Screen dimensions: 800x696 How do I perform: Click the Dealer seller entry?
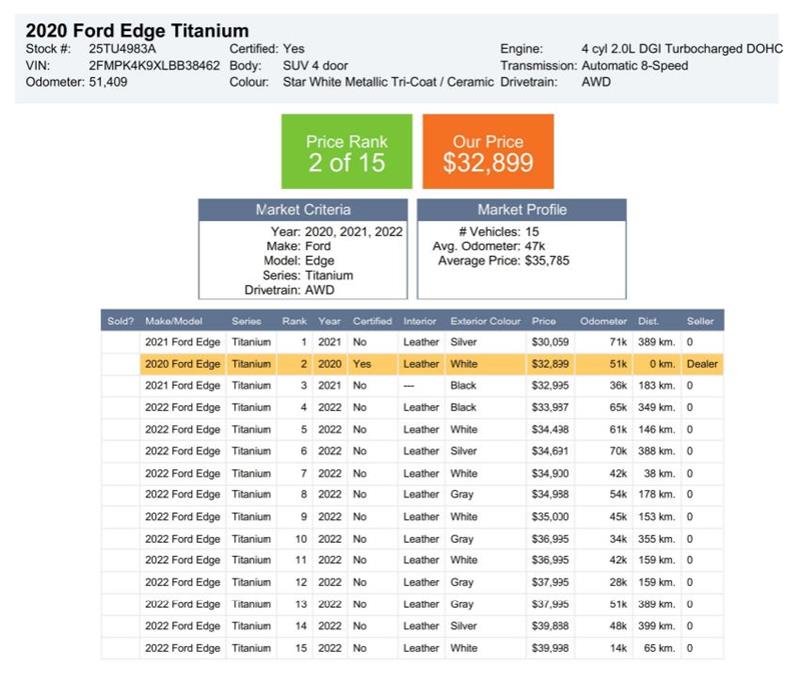pos(701,364)
